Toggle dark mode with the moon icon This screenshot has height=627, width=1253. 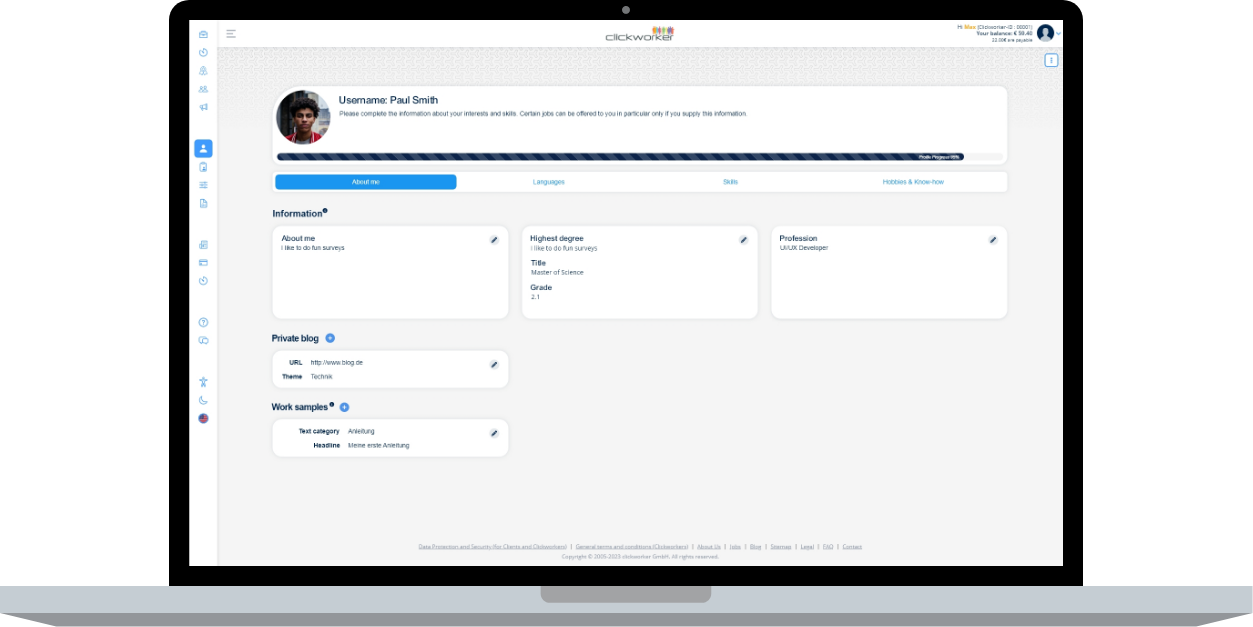click(x=203, y=398)
